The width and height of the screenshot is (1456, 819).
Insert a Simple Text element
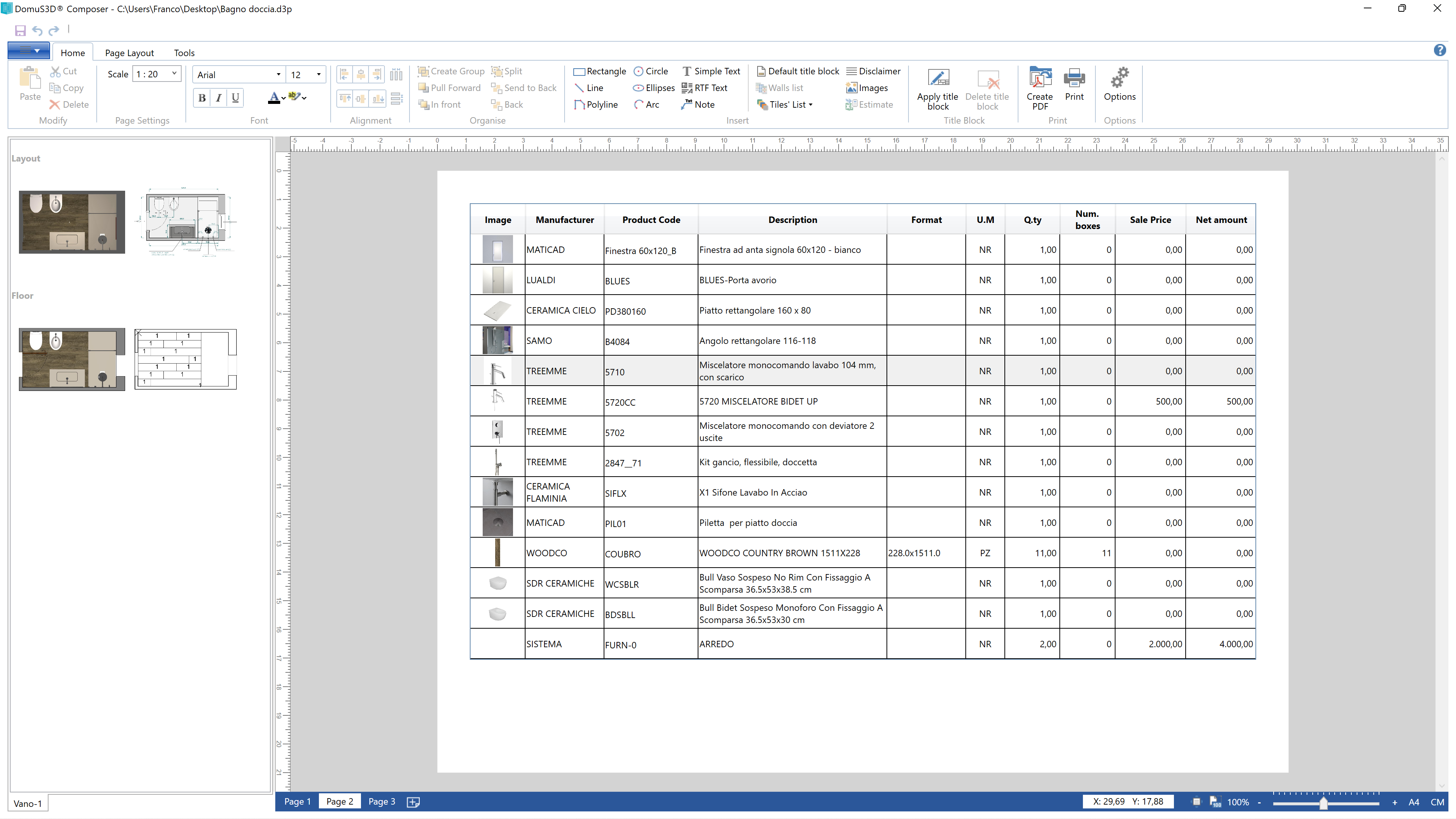[711, 71]
